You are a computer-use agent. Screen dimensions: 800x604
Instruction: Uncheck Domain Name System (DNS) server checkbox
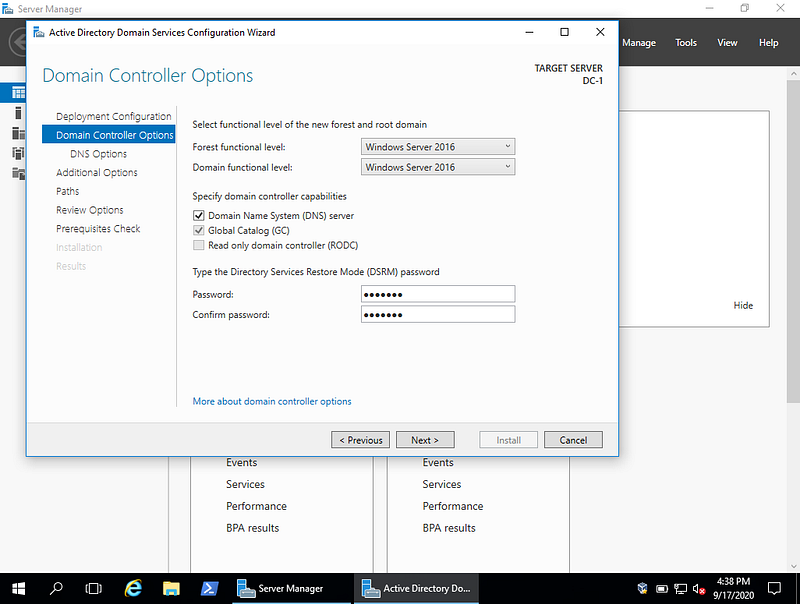pyautogui.click(x=199, y=215)
